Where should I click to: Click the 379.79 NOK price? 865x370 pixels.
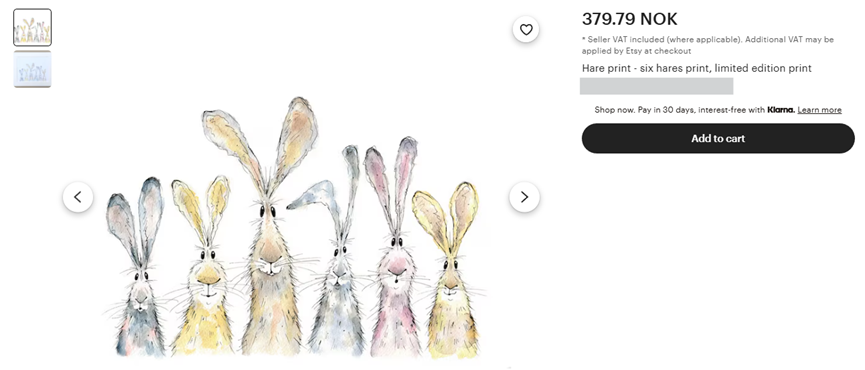(629, 19)
